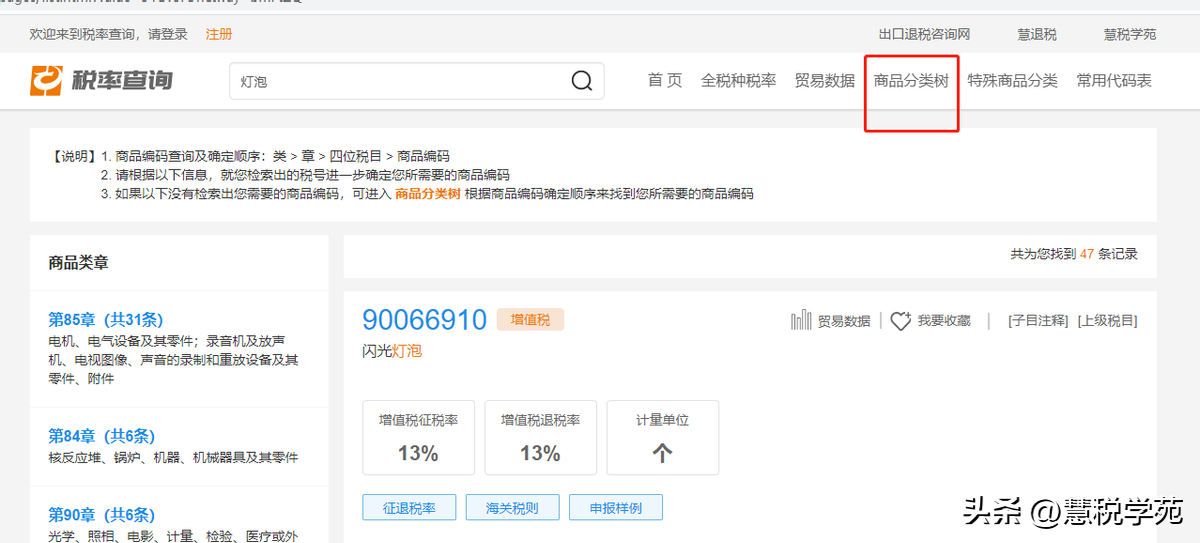1200x543 pixels.
Task: Expand 第84章 category in sidebar
Action: point(101,436)
